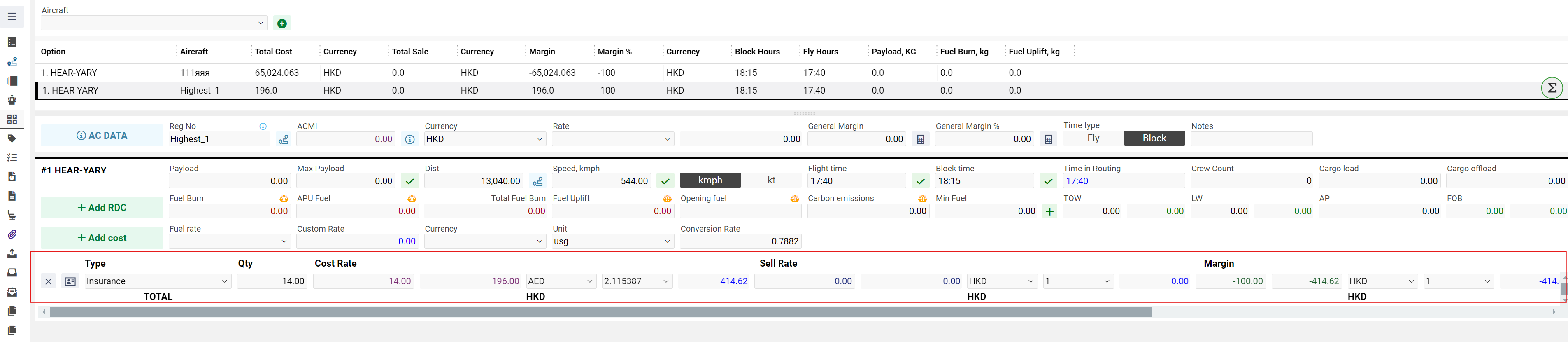Switch Time type to Fly
This screenshot has width=1568, height=342.
click(1093, 138)
